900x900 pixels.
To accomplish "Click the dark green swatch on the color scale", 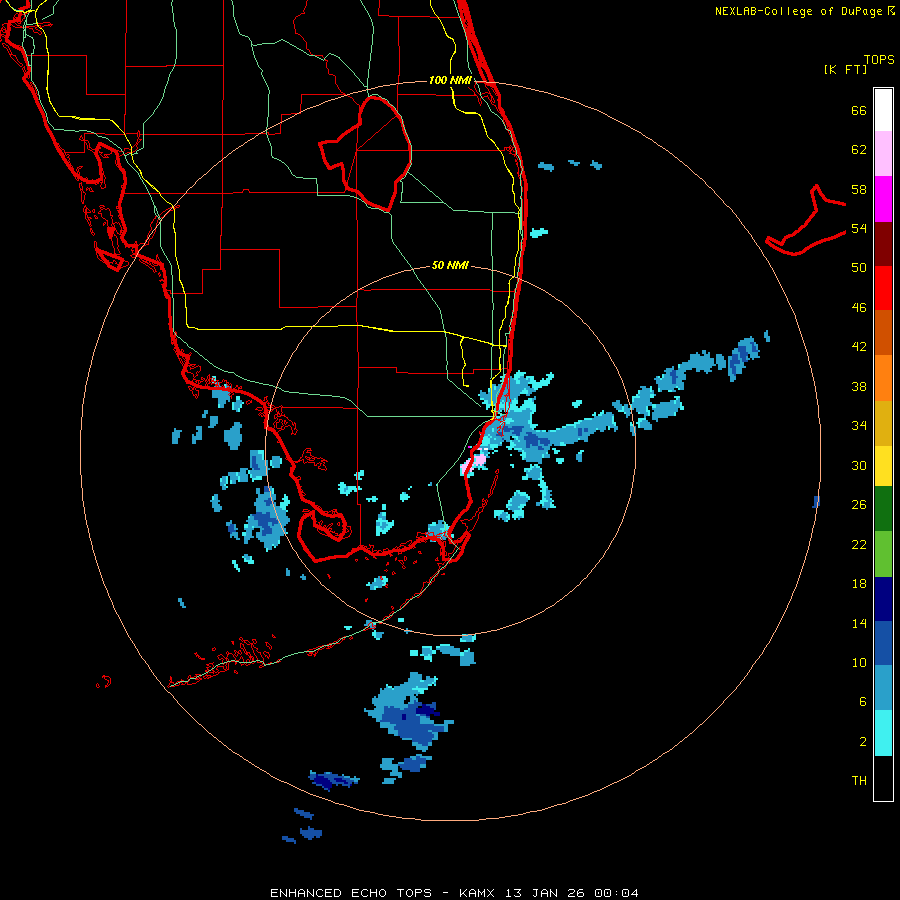I will (883, 509).
